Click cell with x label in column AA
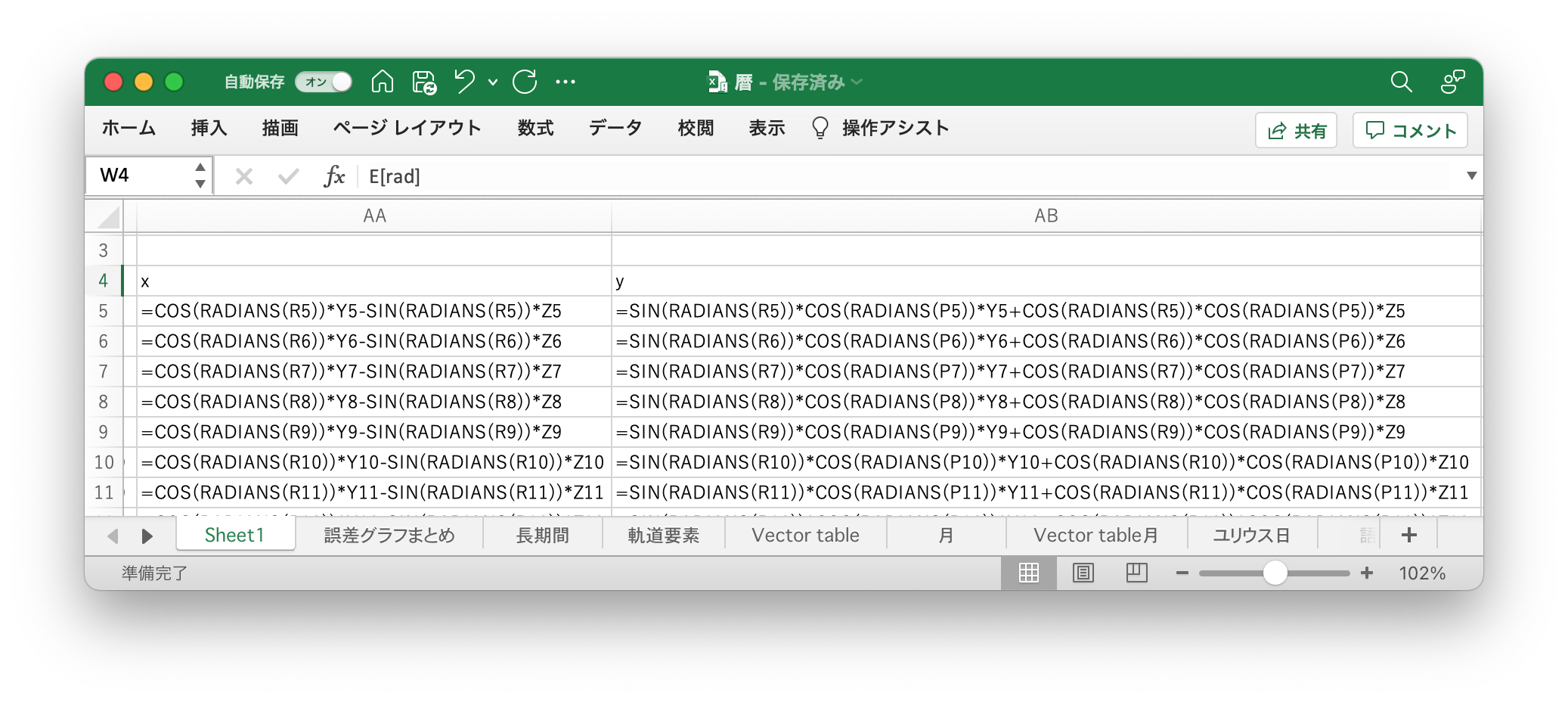 point(374,281)
